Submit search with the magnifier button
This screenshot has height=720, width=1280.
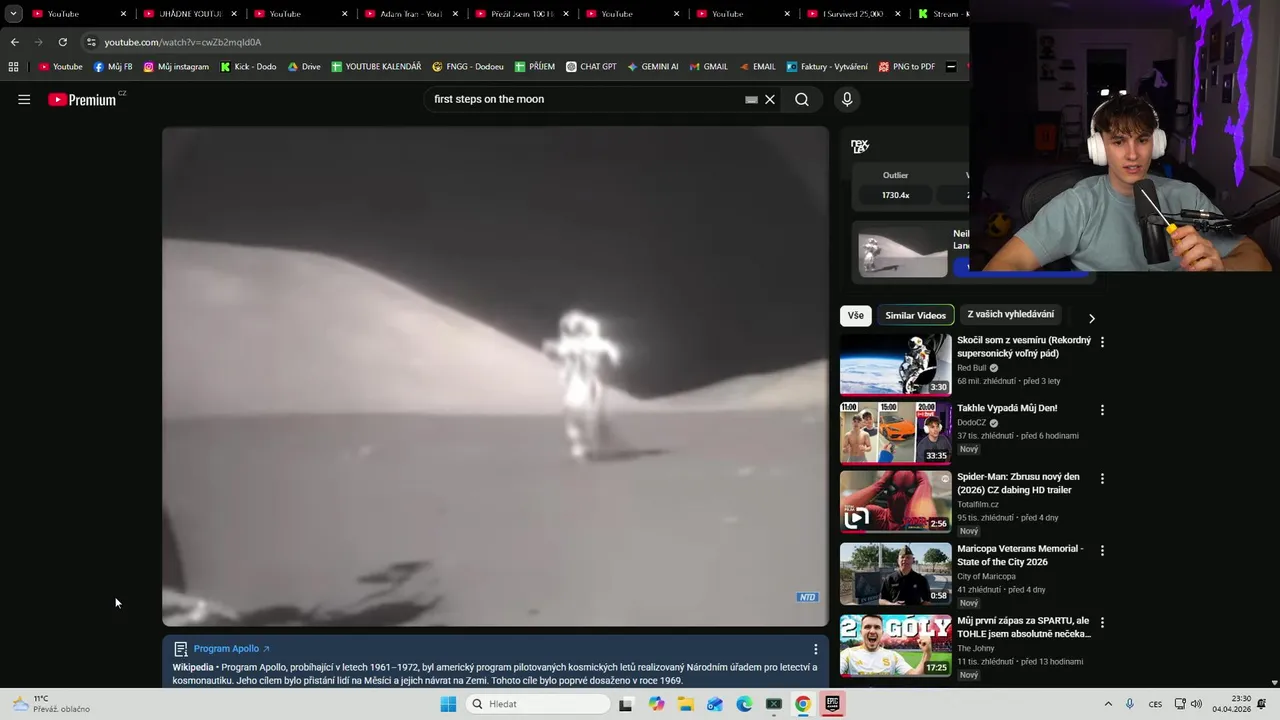(802, 100)
